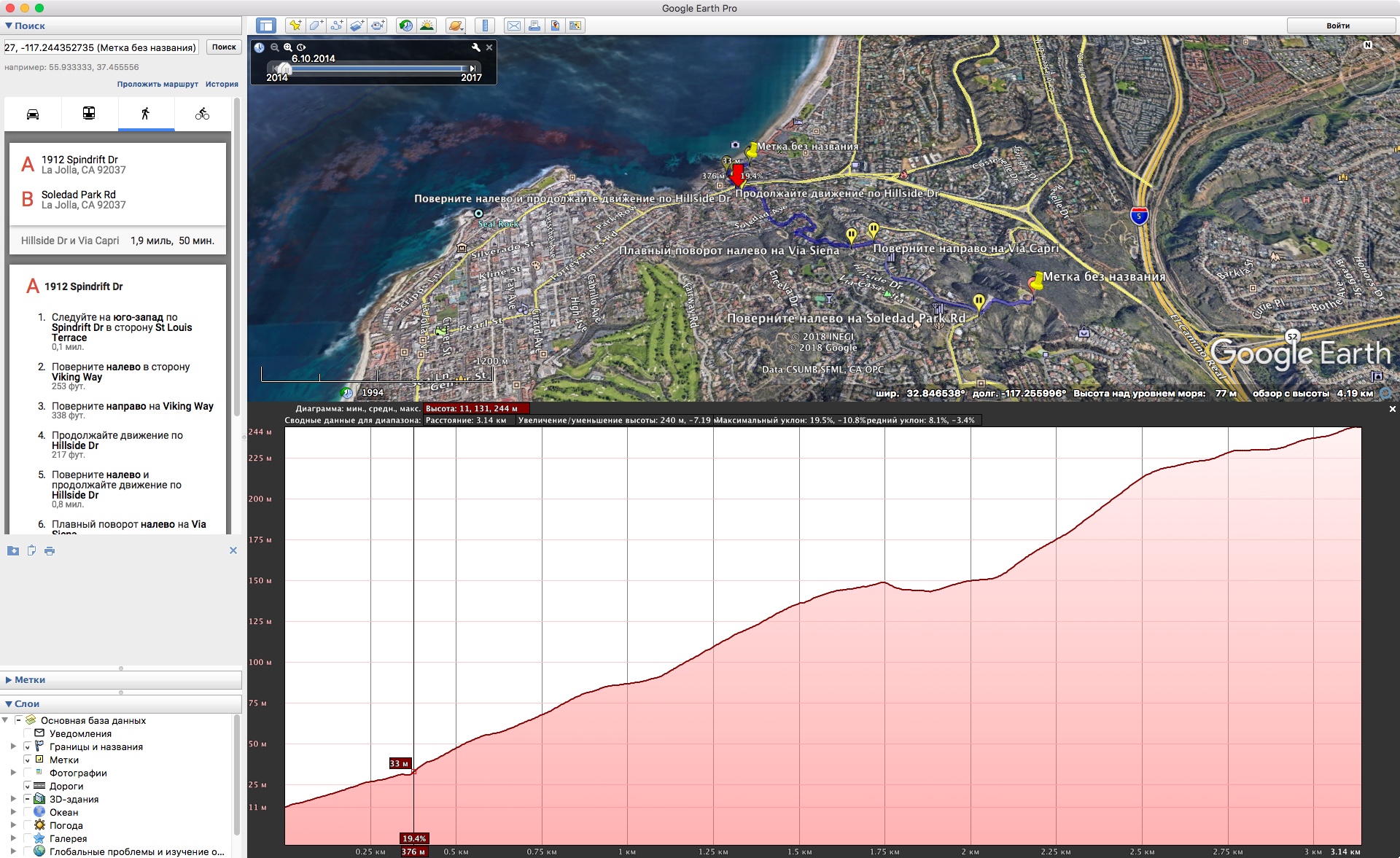Click the copy-to-clipboard icon below directions
This screenshot has width=1400, height=858.
[x=31, y=550]
